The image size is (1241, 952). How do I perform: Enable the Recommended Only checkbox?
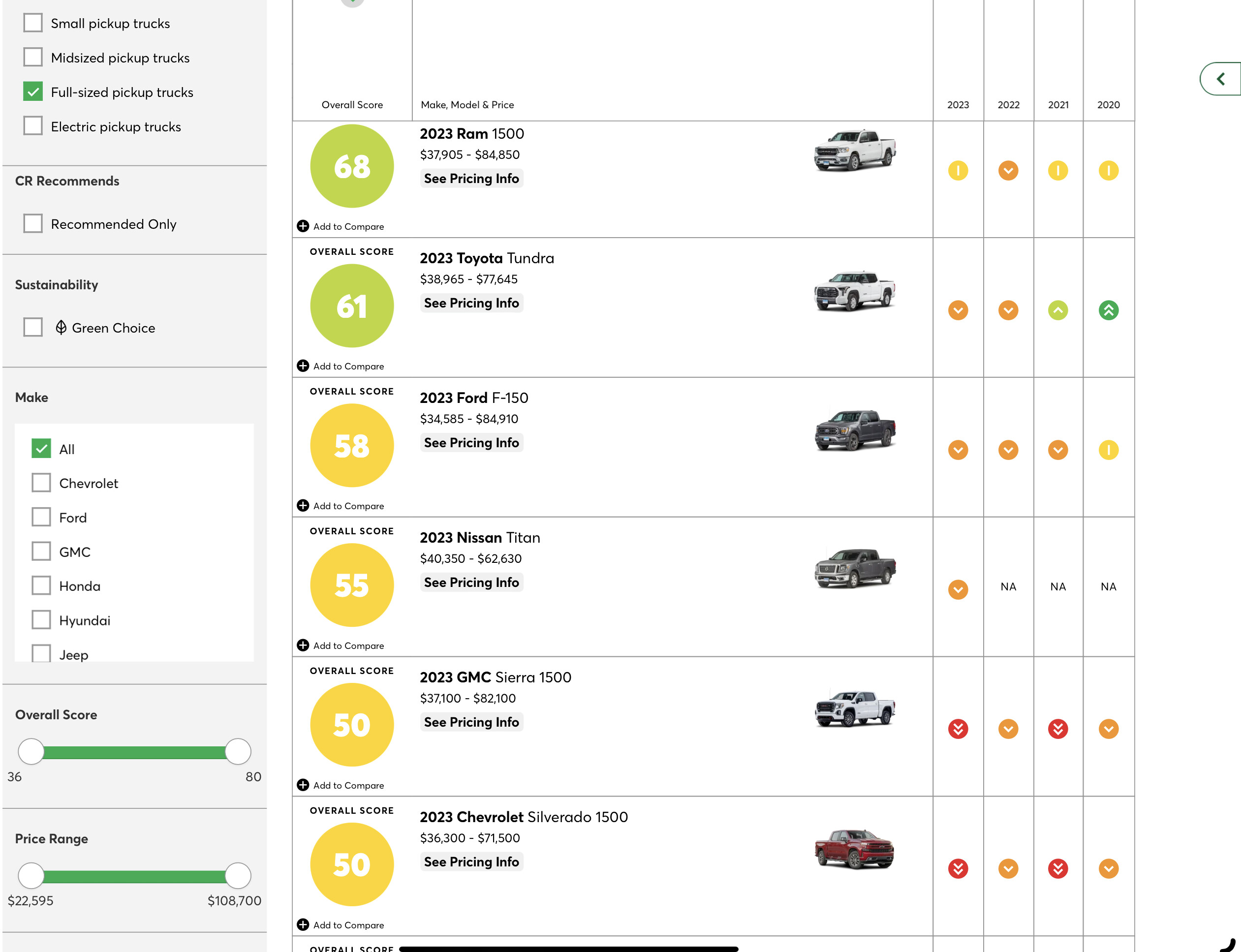[x=33, y=223]
